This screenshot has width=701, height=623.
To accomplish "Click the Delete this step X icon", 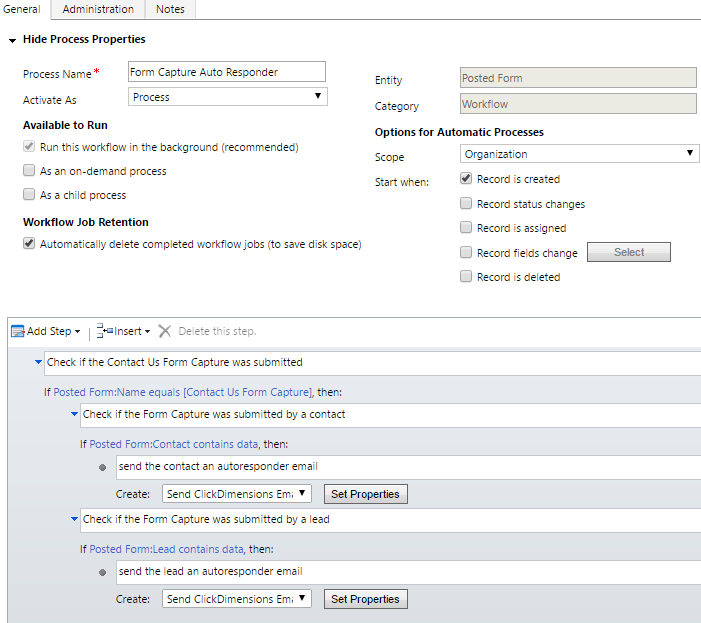I will tap(165, 331).
